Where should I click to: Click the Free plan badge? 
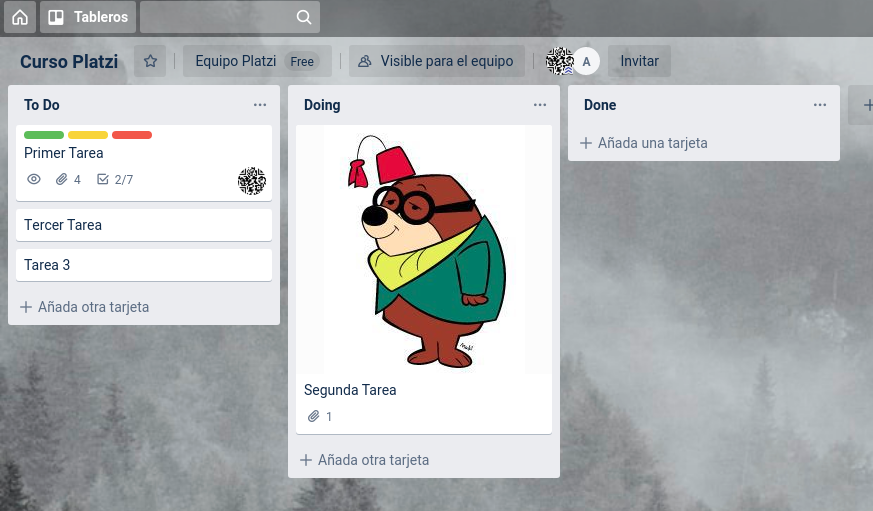coord(302,61)
